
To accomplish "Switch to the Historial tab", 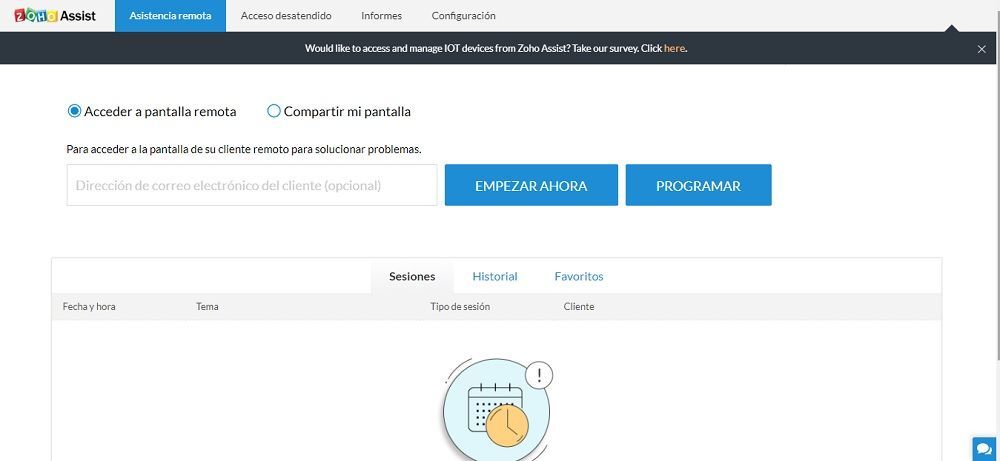I will click(495, 277).
